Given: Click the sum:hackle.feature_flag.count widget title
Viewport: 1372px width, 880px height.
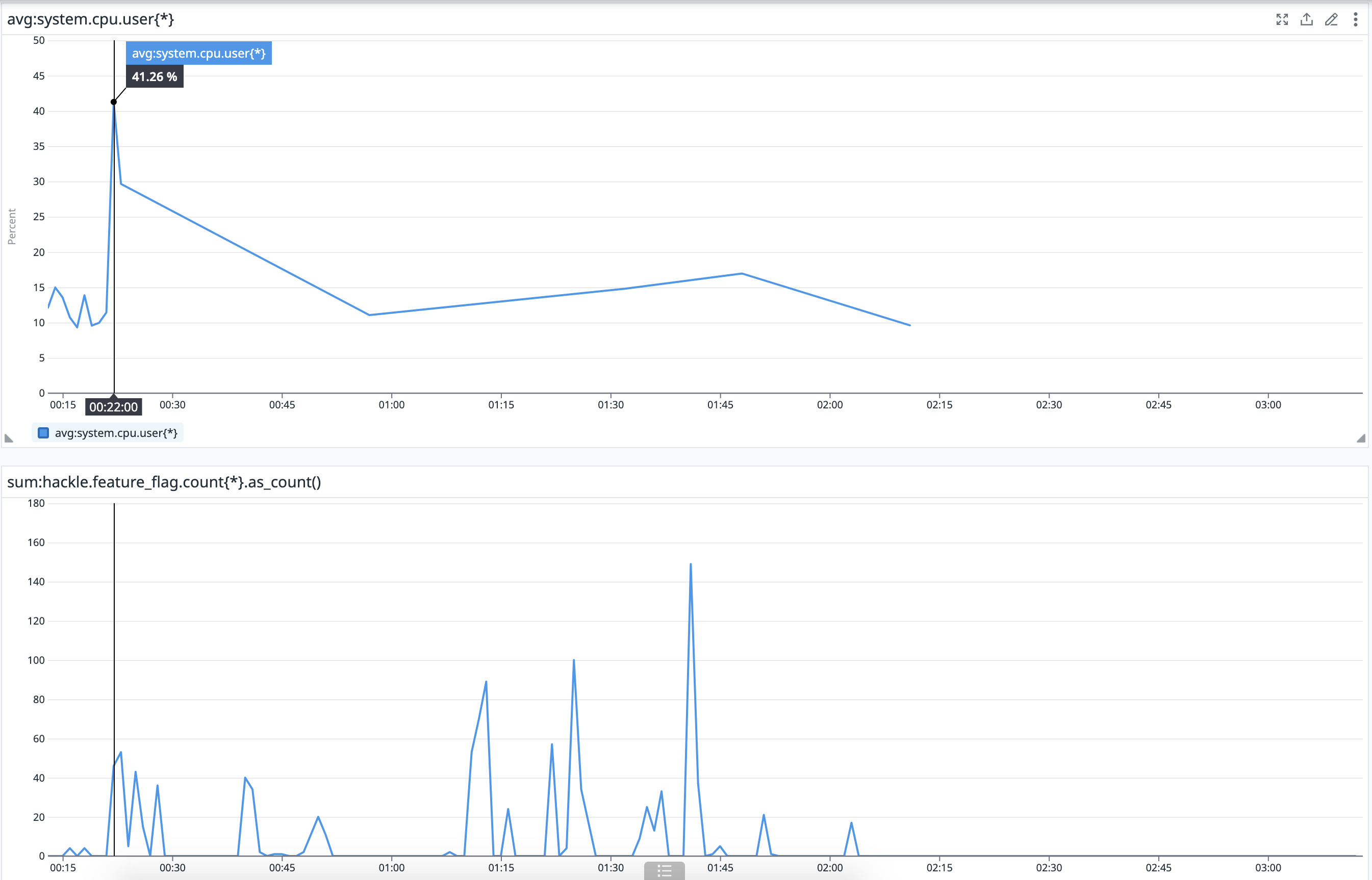Looking at the screenshot, I should pos(164,482).
